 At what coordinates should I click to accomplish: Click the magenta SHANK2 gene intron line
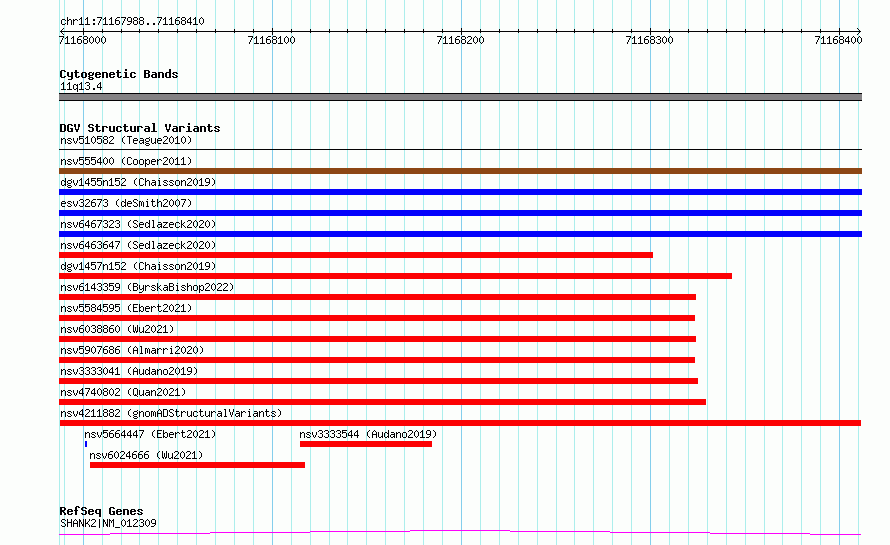click(460, 532)
